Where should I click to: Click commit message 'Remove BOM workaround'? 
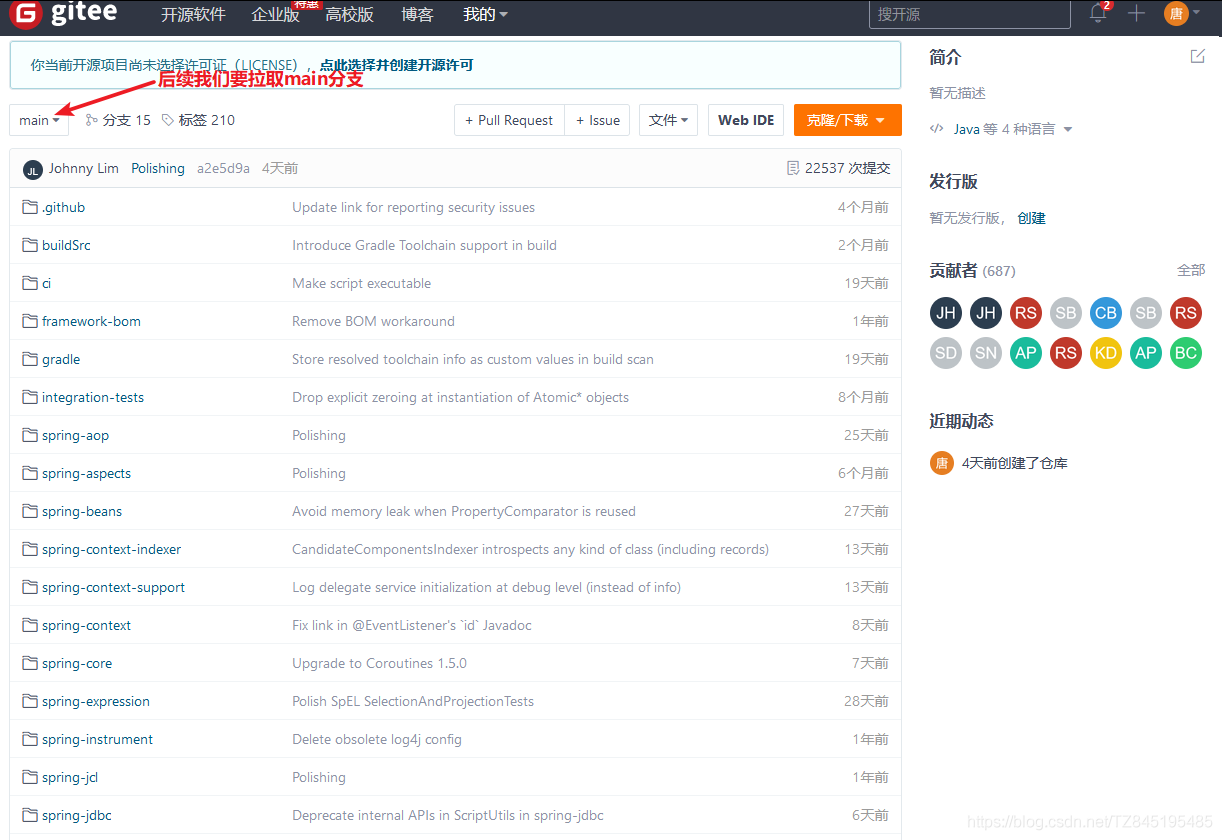click(373, 321)
